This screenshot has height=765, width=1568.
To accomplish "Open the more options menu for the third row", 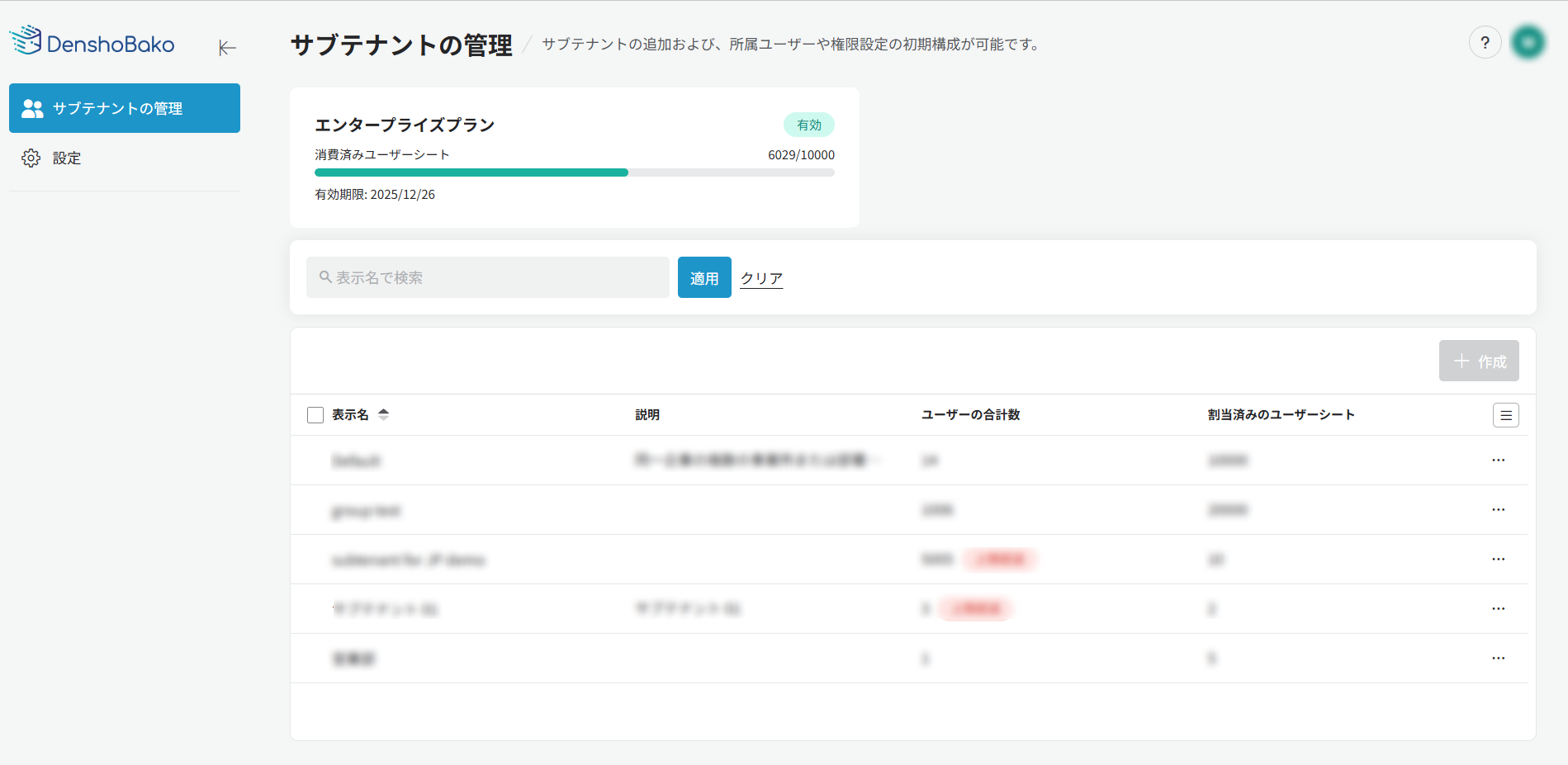I will (1499, 559).
